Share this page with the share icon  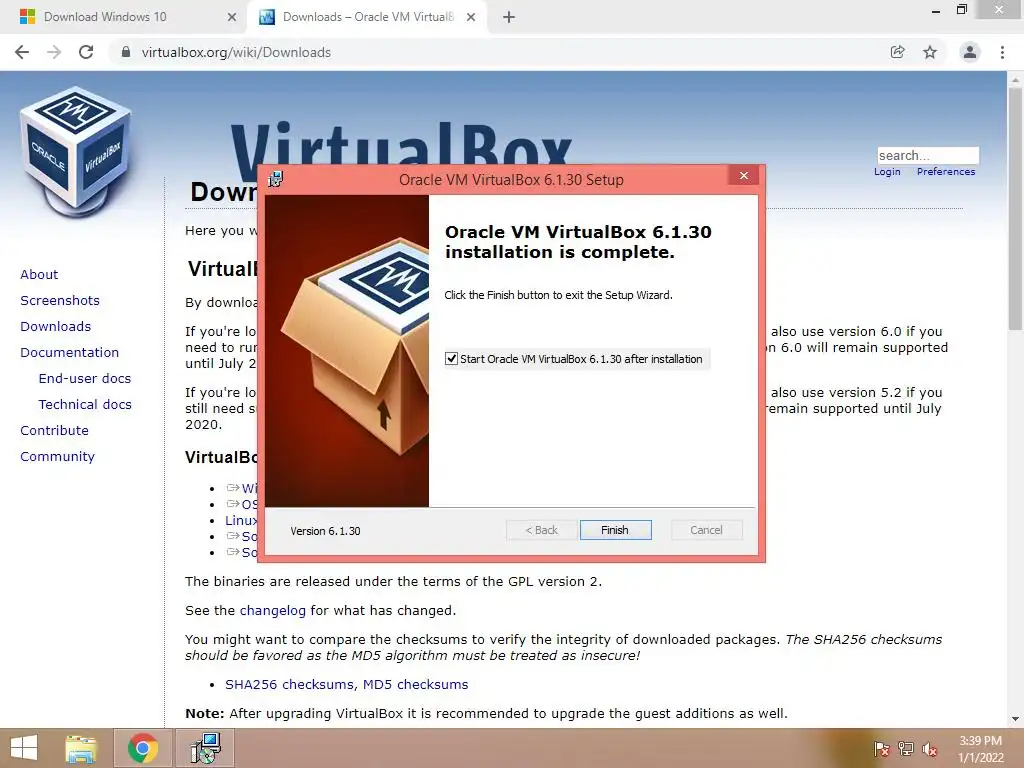click(898, 52)
